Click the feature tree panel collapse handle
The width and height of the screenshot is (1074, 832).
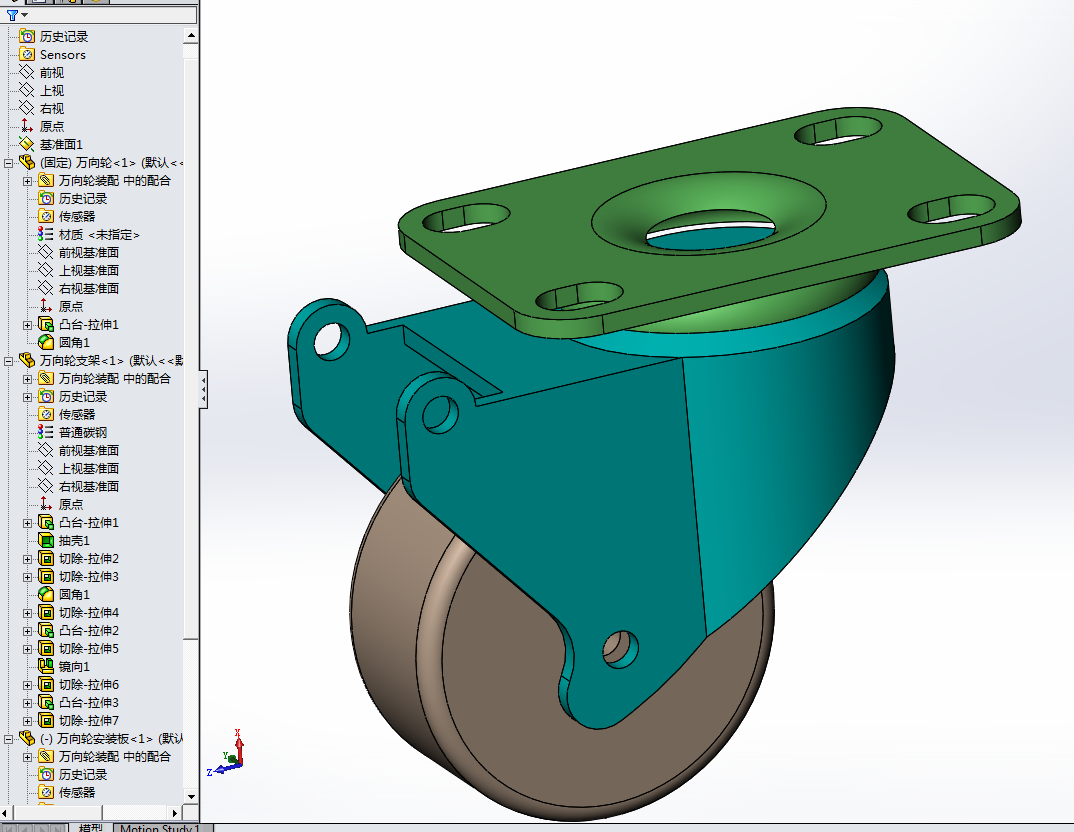tap(204, 388)
